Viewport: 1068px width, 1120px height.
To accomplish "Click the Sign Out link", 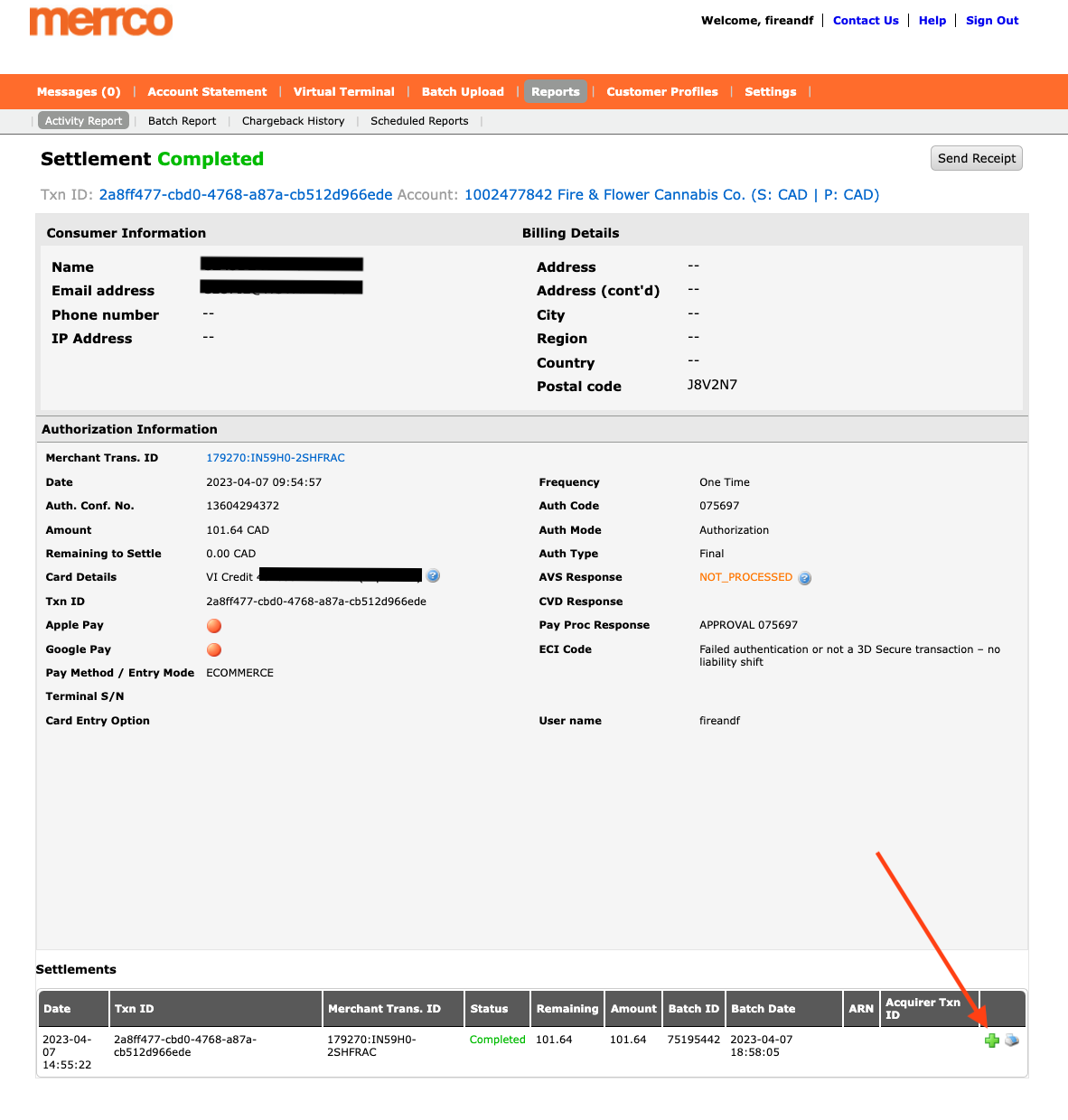I will click(x=991, y=21).
